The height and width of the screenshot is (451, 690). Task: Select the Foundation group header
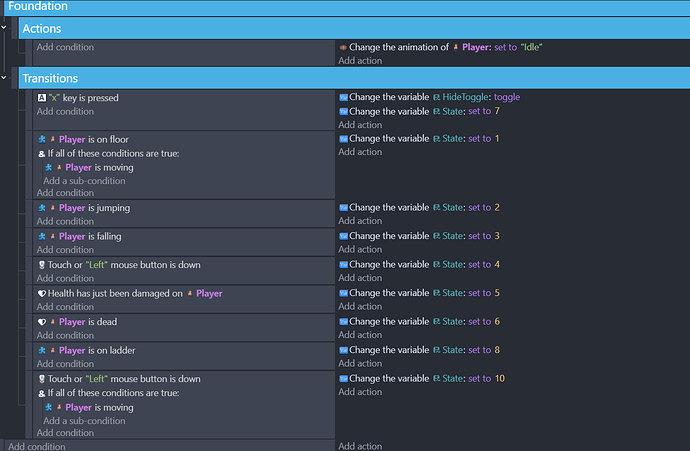click(x=38, y=6)
